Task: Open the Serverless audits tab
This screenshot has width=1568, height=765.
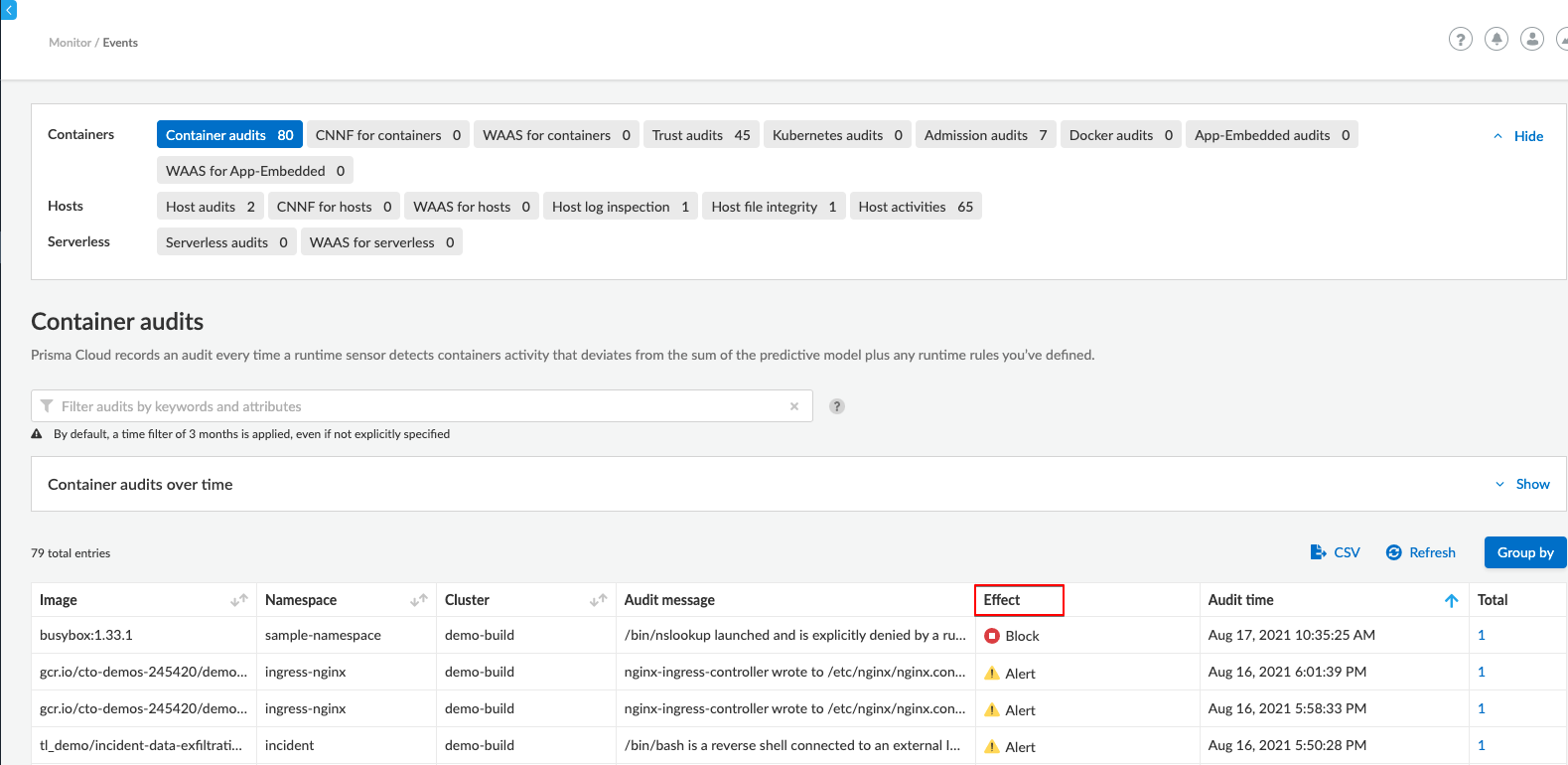Action: coord(226,242)
